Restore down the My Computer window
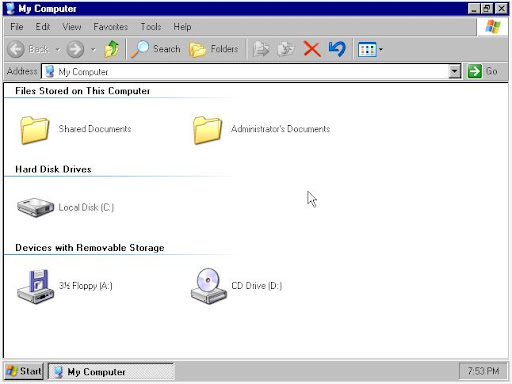The height and width of the screenshot is (384, 512). point(487,8)
